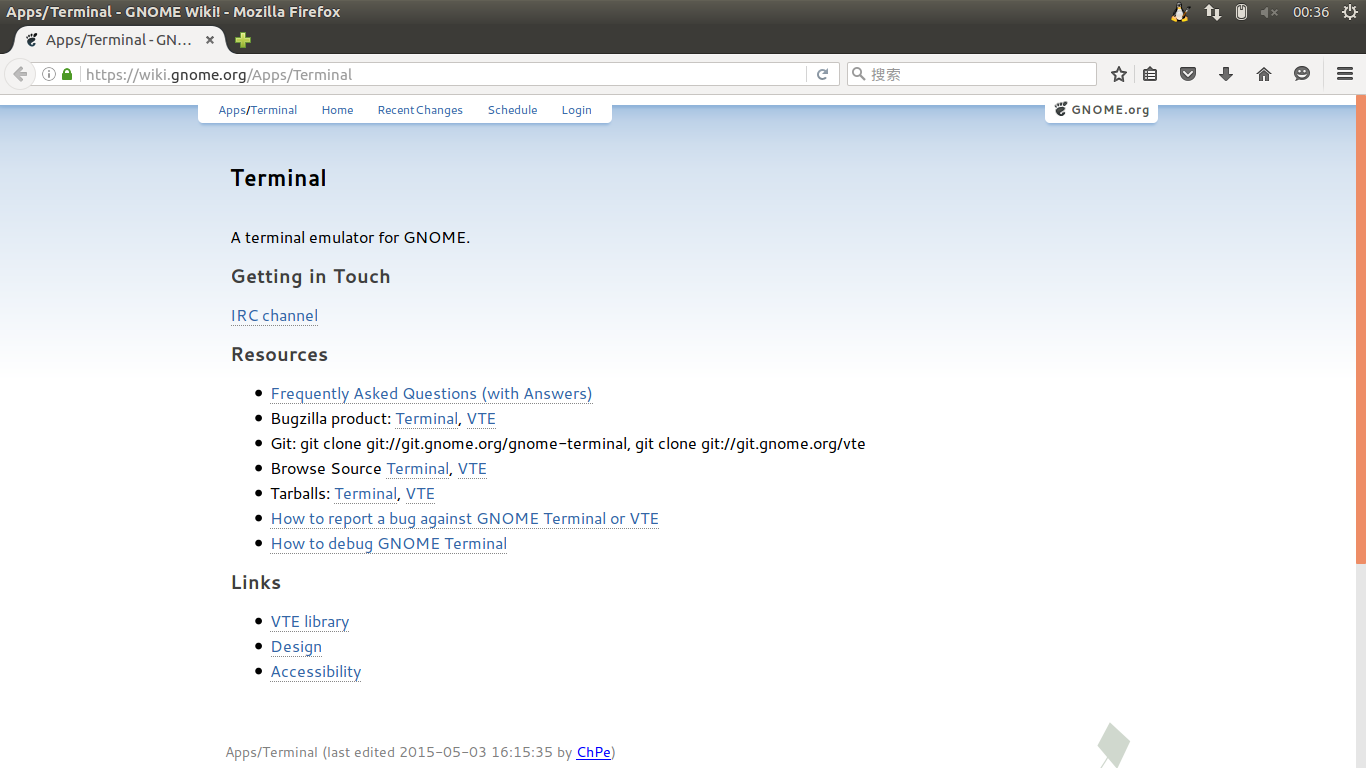Click the green secure padlock icon

67,74
